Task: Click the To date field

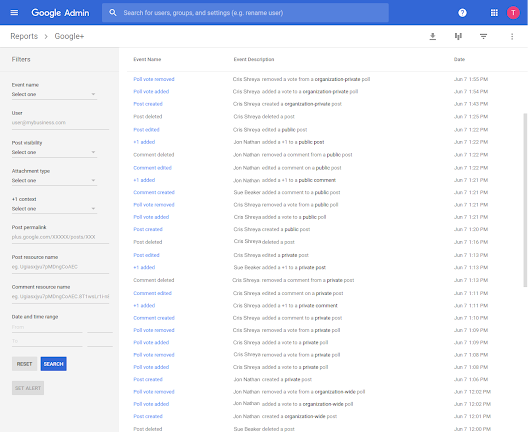Action: click(x=47, y=341)
